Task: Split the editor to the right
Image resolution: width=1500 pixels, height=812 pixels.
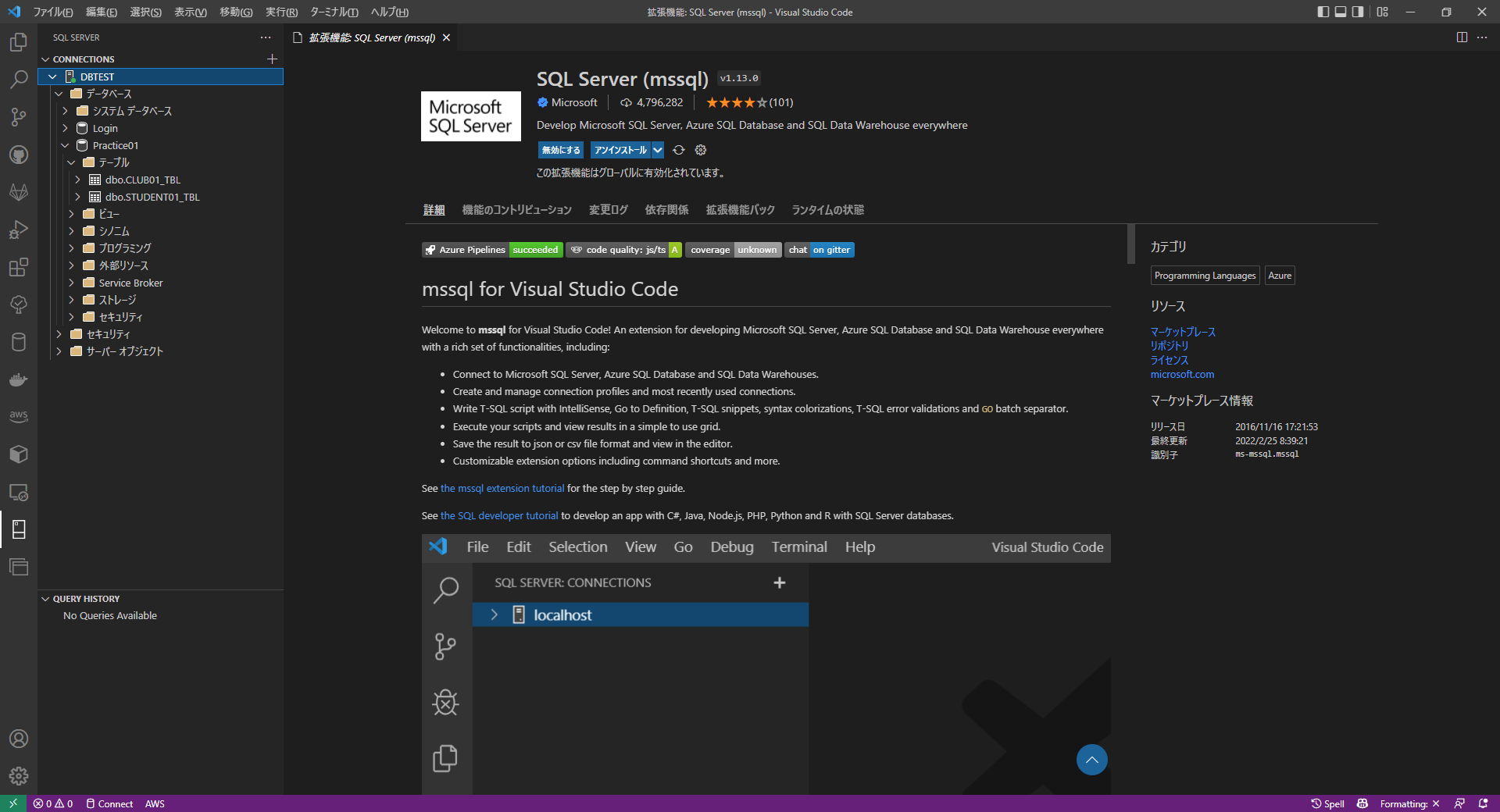Action: click(x=1462, y=37)
